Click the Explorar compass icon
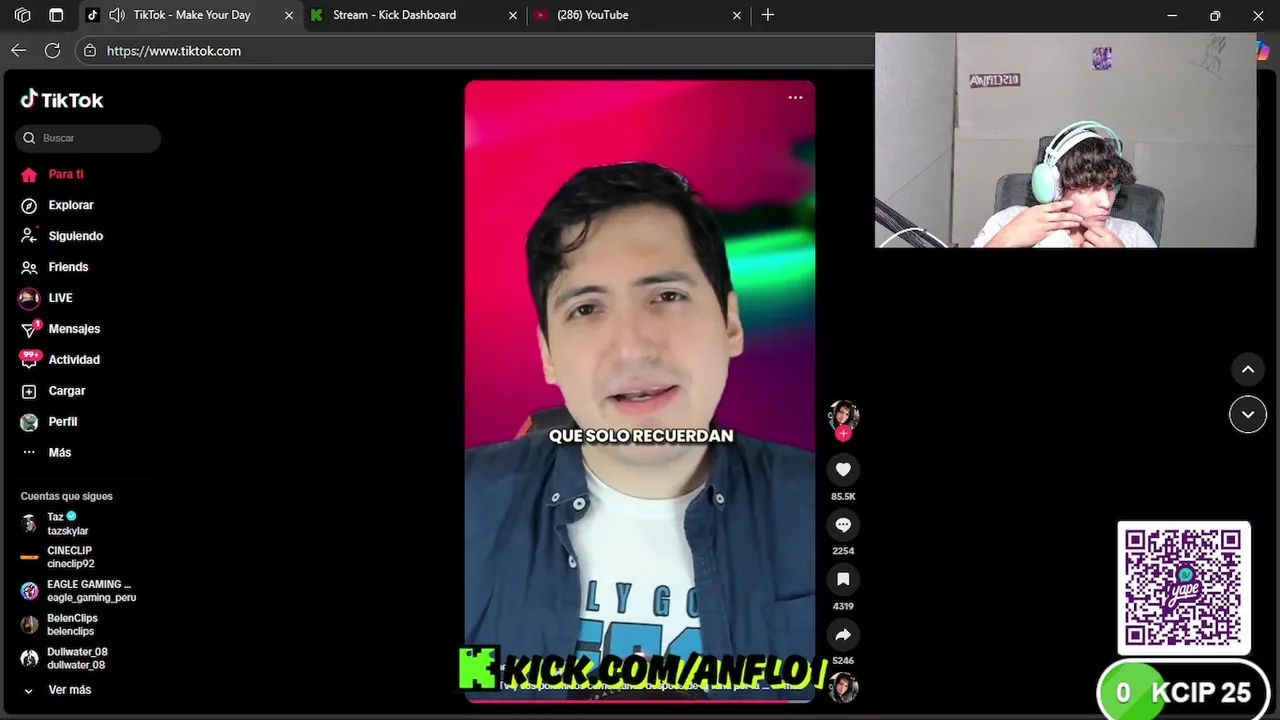The height and width of the screenshot is (720, 1280). pyautogui.click(x=29, y=205)
